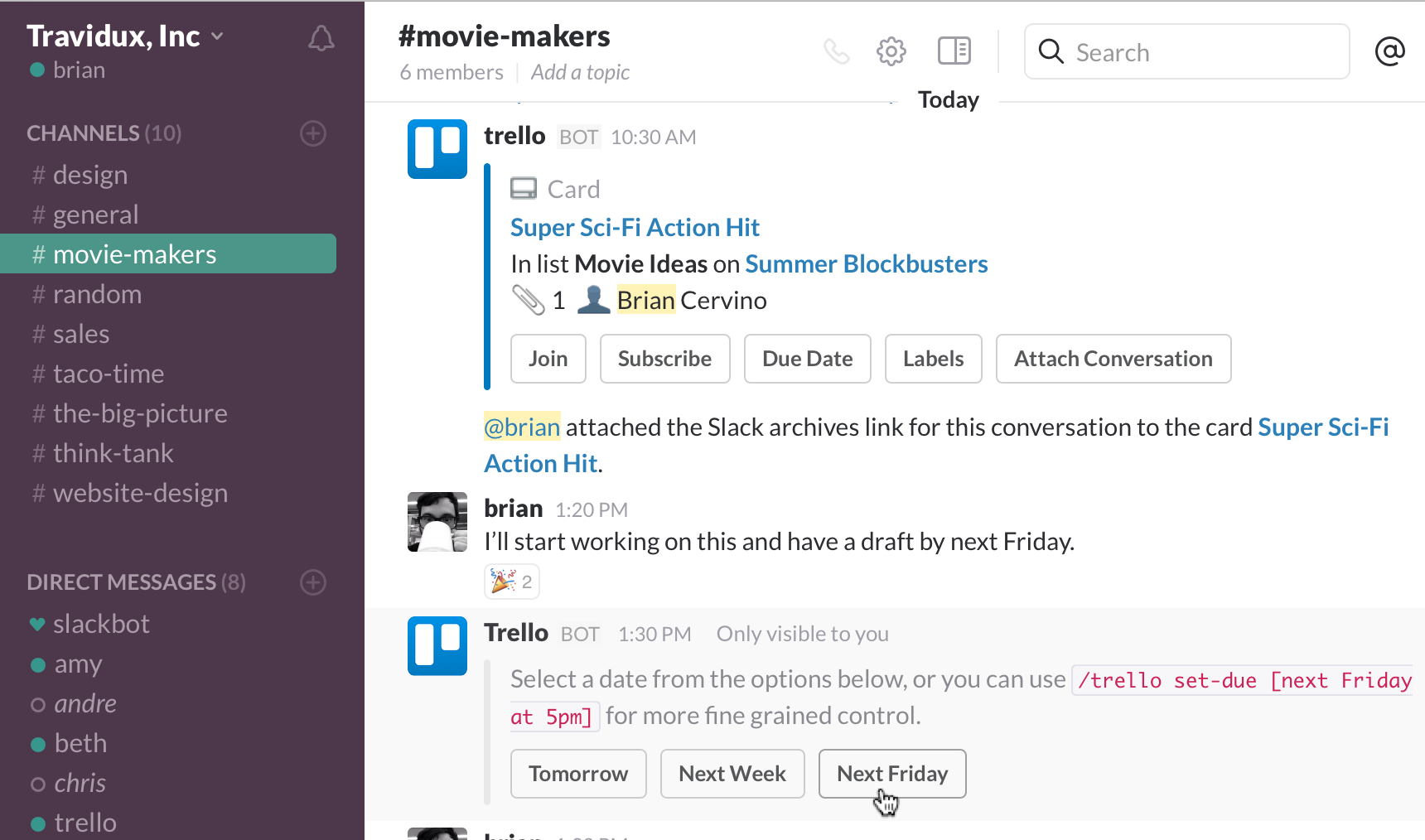The width and height of the screenshot is (1425, 840).
Task: Click the Card type icon
Action: (524, 189)
